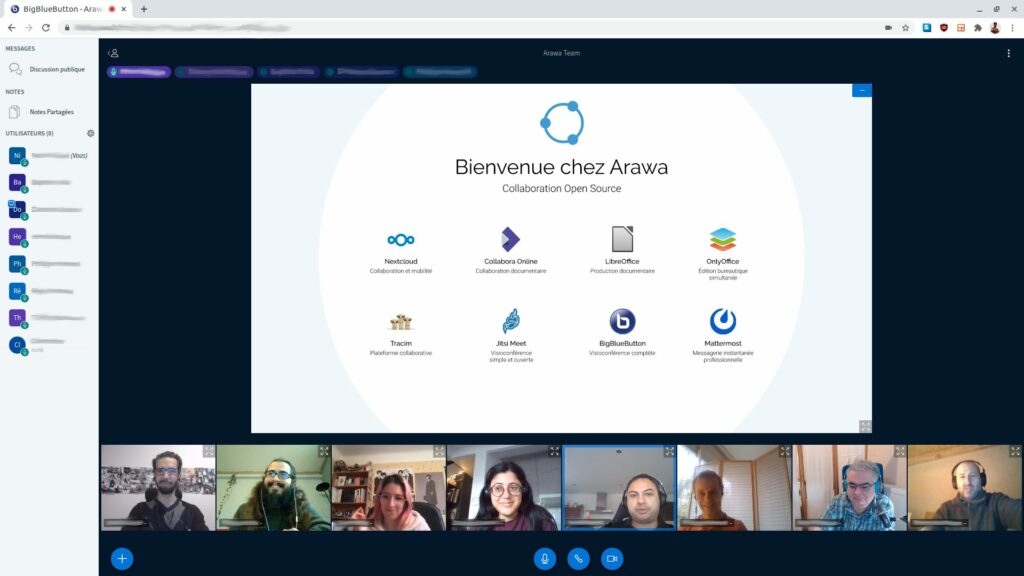The width and height of the screenshot is (1024, 576).
Task: Fullscreen the first webcam, man with glasses
Action: pos(208,451)
